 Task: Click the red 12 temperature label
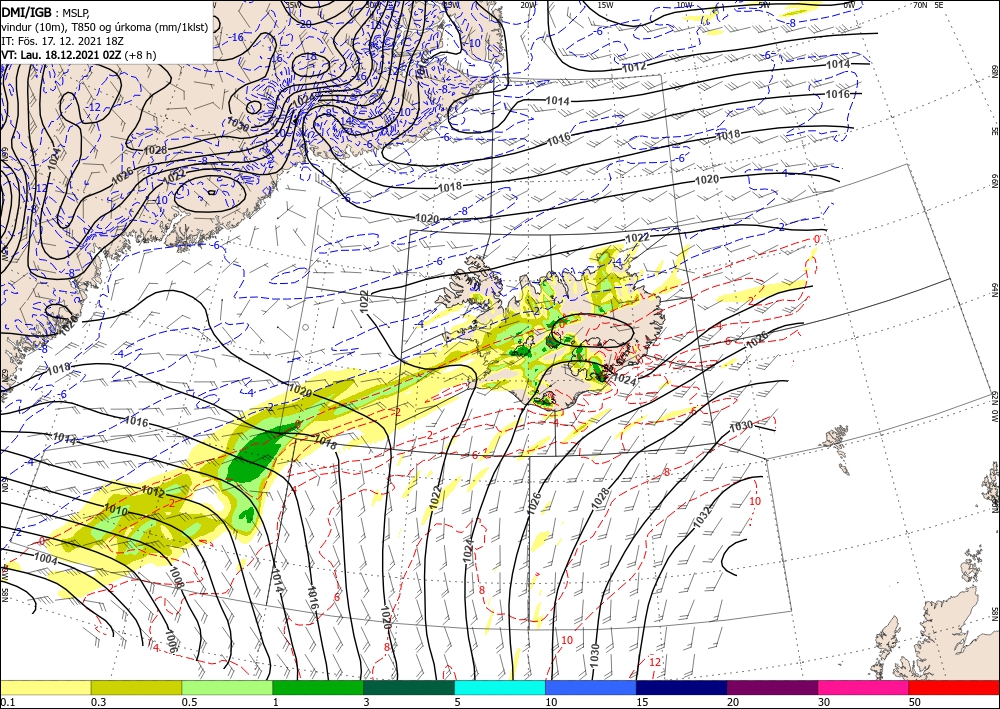tap(655, 662)
